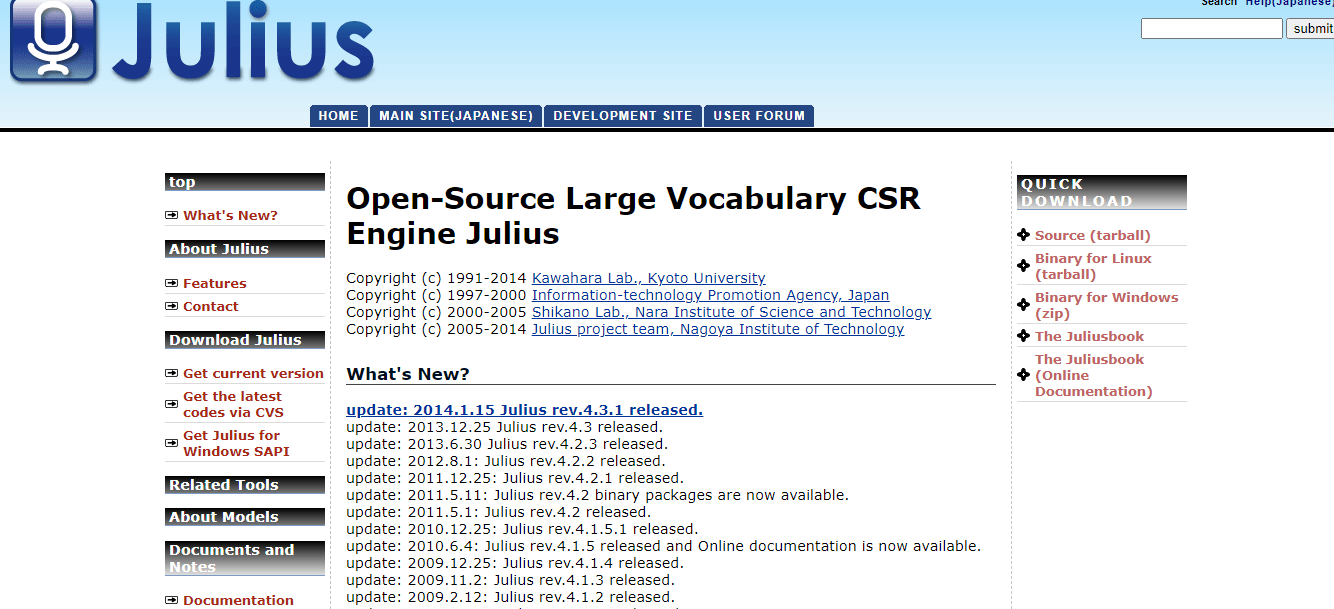
Task: Click the Documents and Notes sidebar header
Action: 245,558
